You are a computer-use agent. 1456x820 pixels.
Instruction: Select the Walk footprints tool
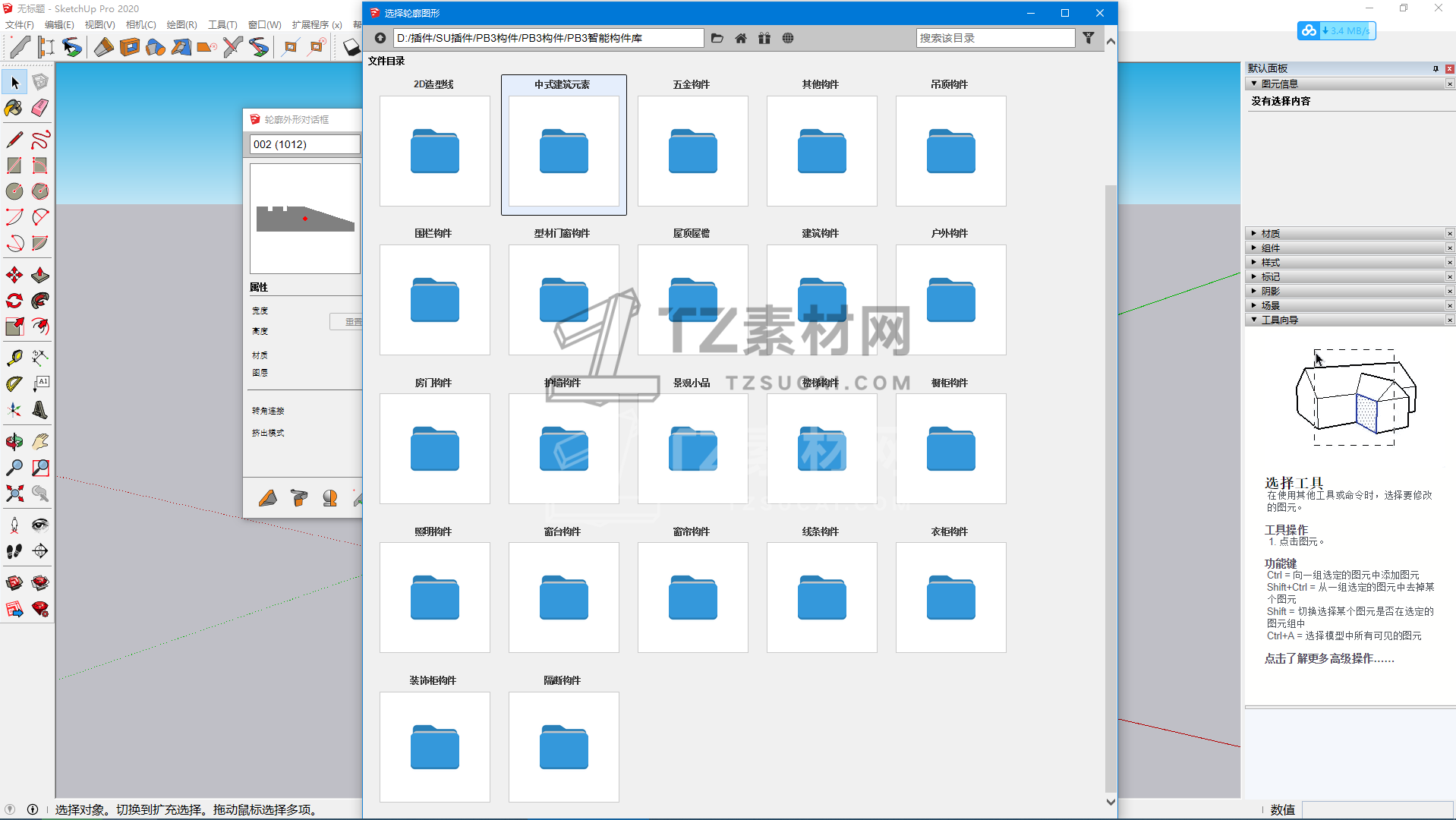point(14,551)
